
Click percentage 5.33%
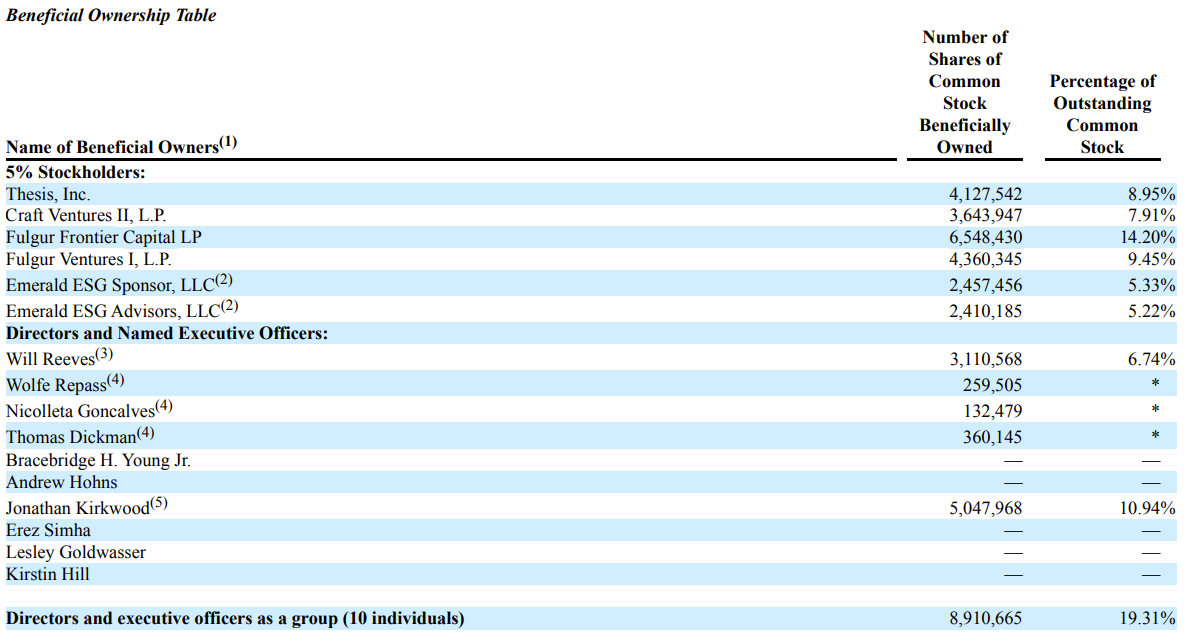point(1152,286)
